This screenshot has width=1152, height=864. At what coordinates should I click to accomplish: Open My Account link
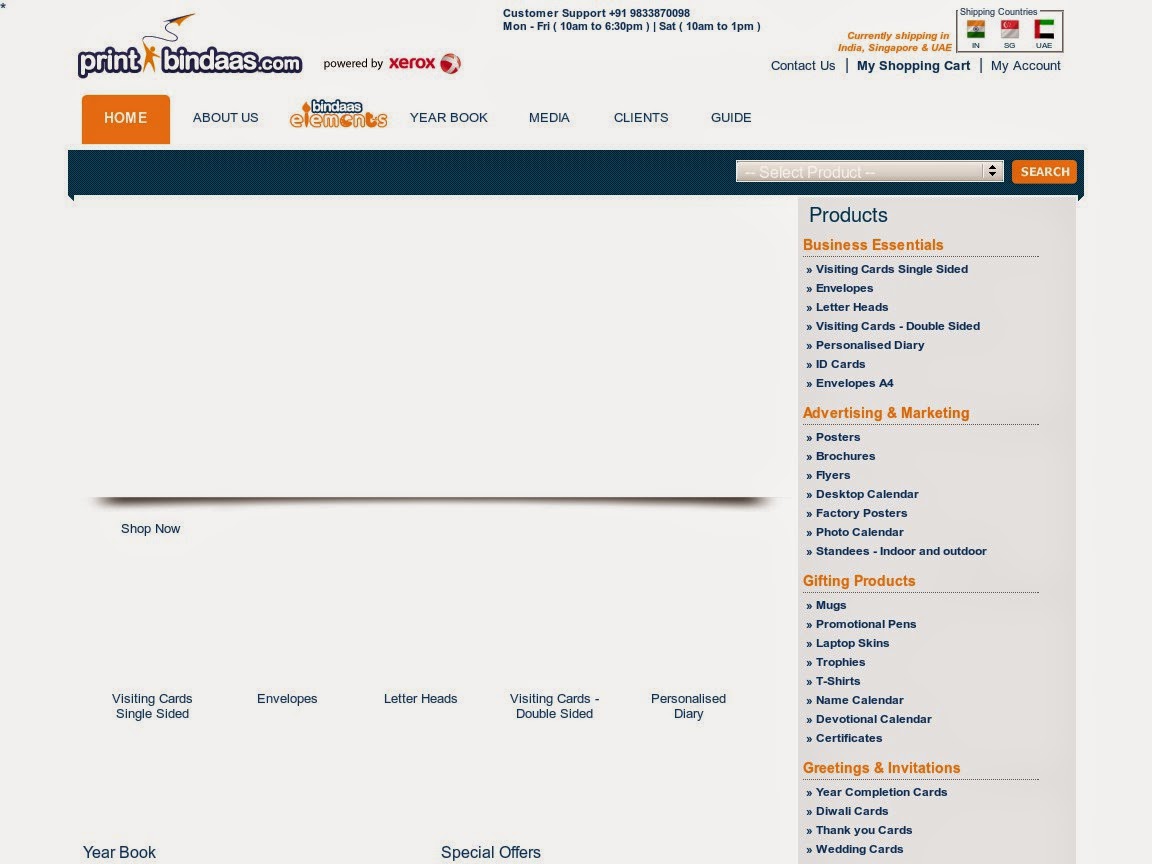[1026, 65]
